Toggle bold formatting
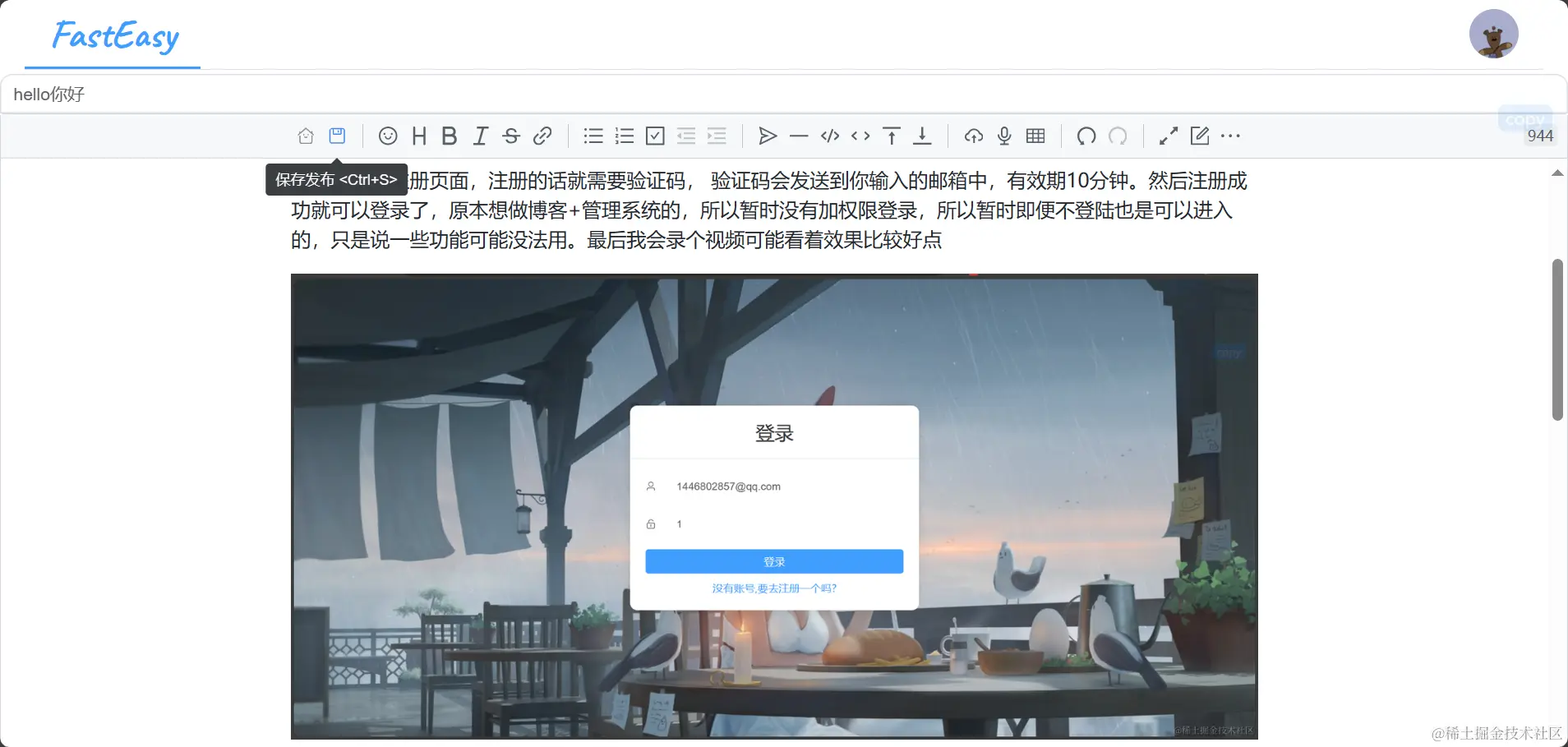Image resolution: width=1568 pixels, height=747 pixels. point(449,136)
